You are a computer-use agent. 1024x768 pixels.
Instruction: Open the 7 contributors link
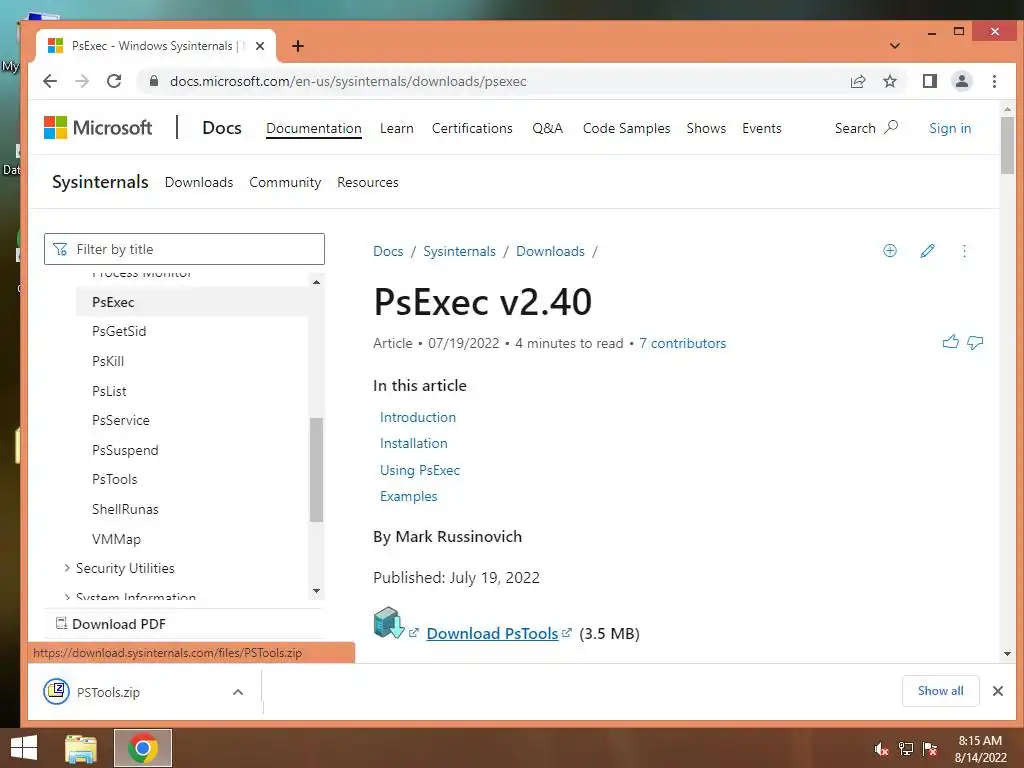click(682, 343)
